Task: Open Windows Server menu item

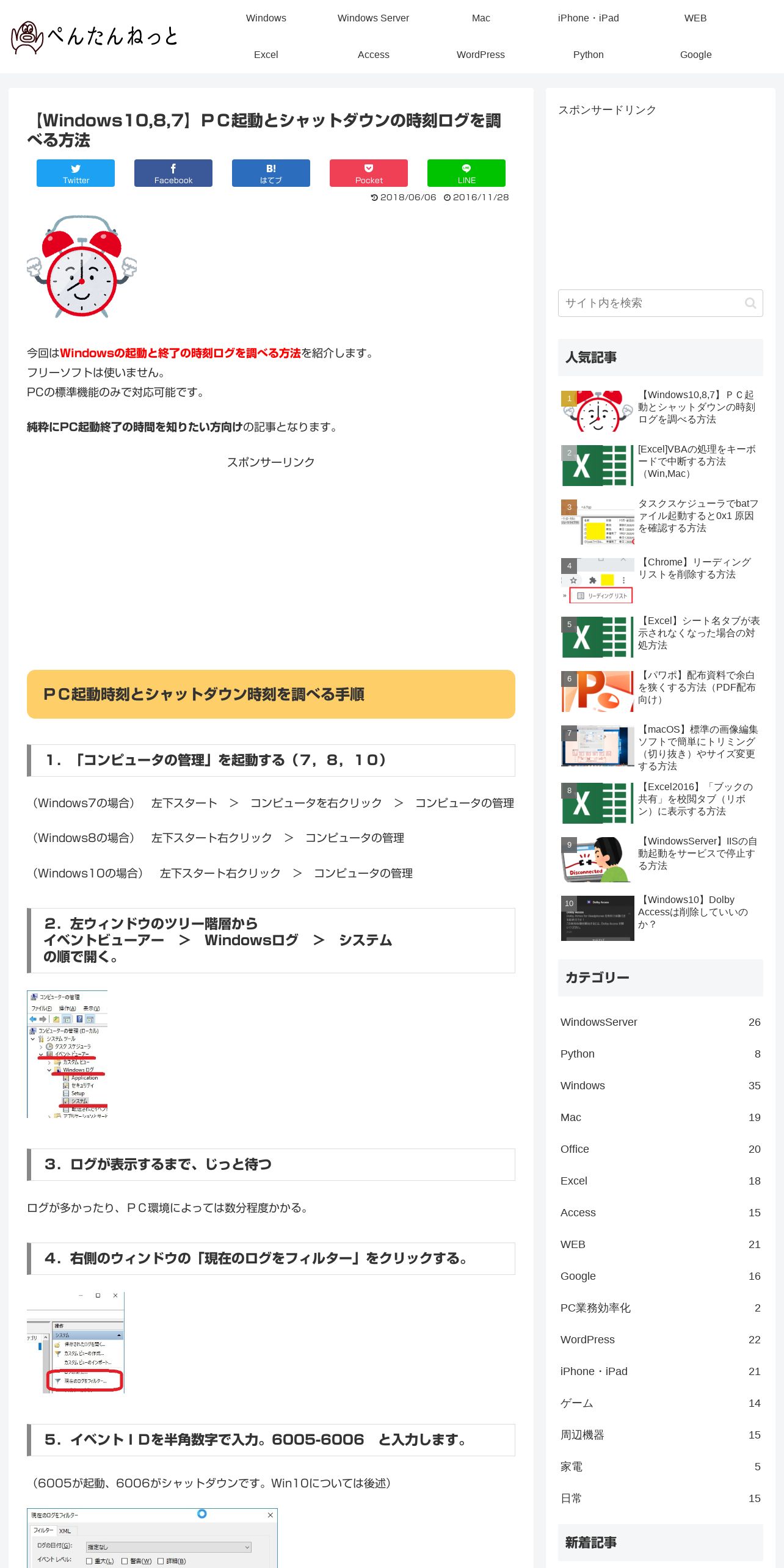Action: tap(374, 18)
